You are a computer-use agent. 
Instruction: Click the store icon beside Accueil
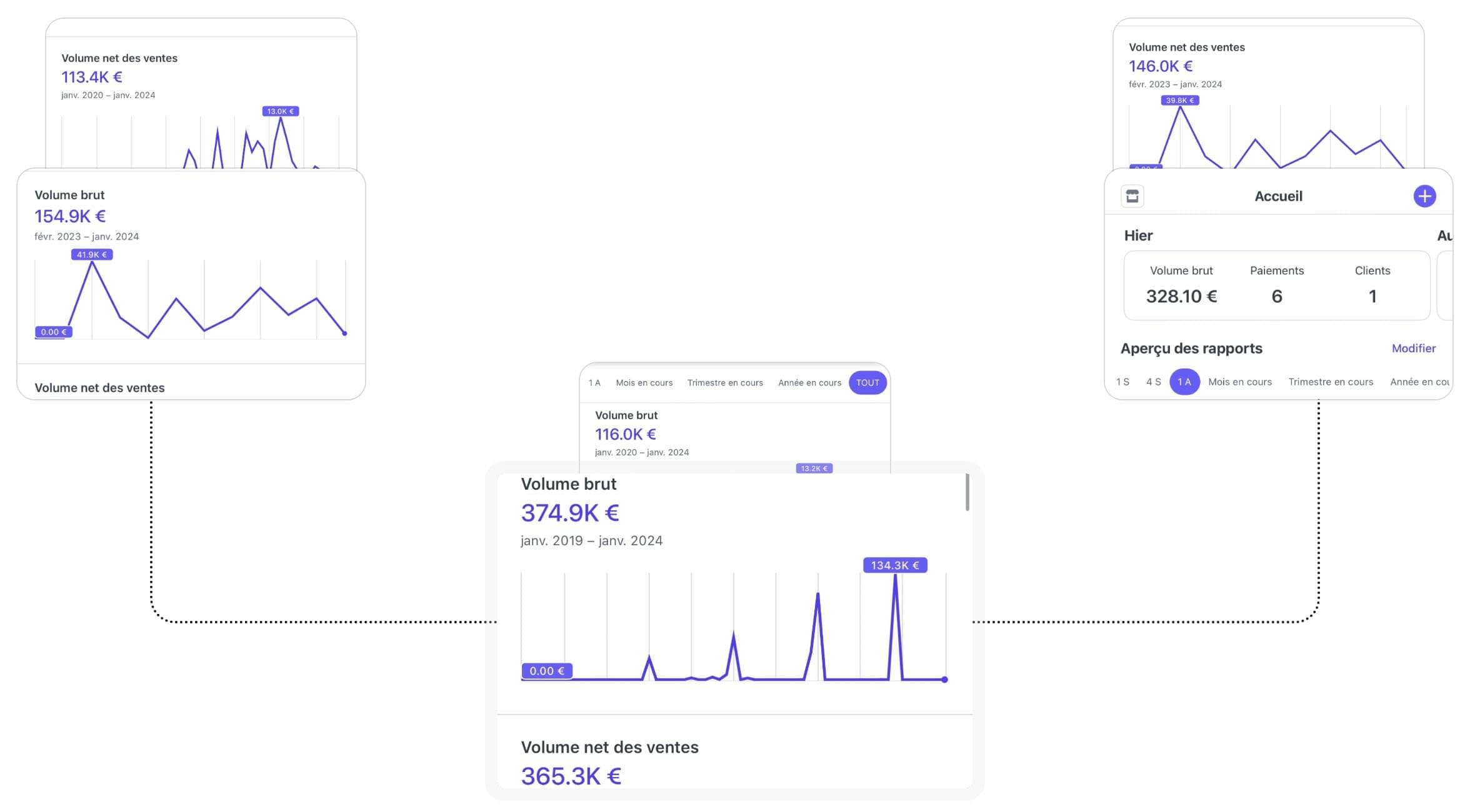point(1132,196)
